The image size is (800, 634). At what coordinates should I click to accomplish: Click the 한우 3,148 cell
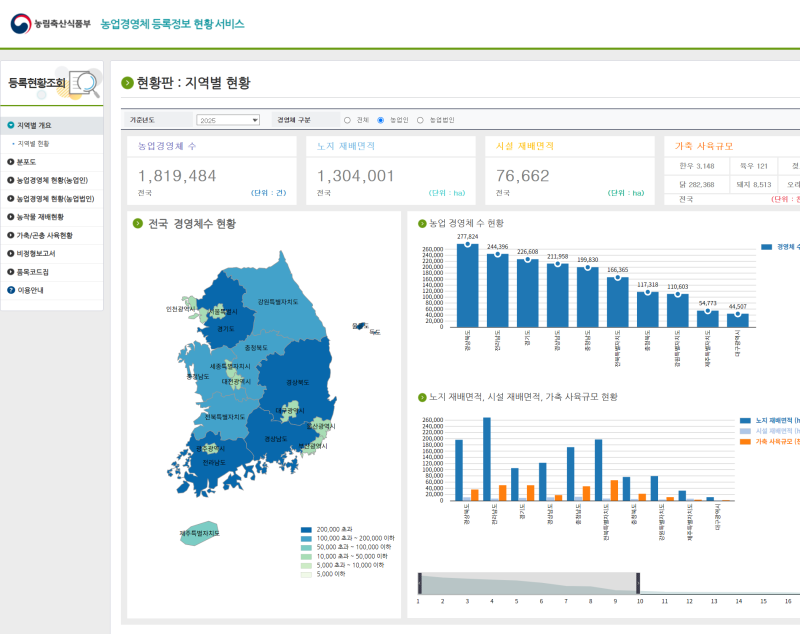tap(696, 166)
